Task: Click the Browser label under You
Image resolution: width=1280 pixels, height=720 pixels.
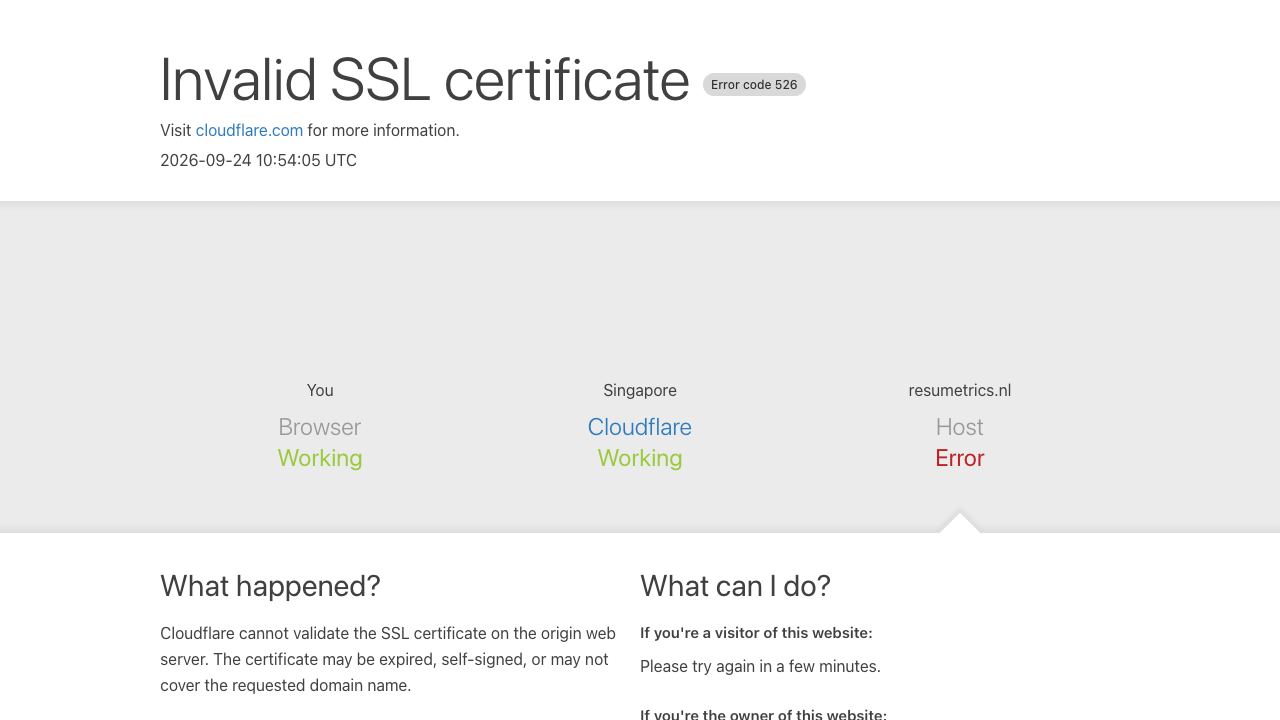Action: coord(320,427)
